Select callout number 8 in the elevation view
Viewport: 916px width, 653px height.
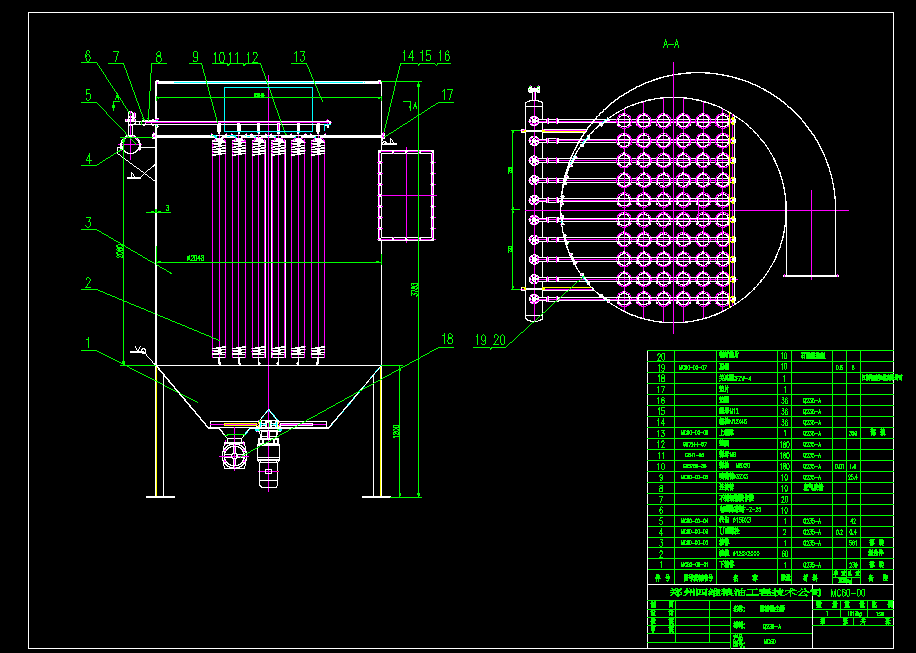click(x=158, y=57)
